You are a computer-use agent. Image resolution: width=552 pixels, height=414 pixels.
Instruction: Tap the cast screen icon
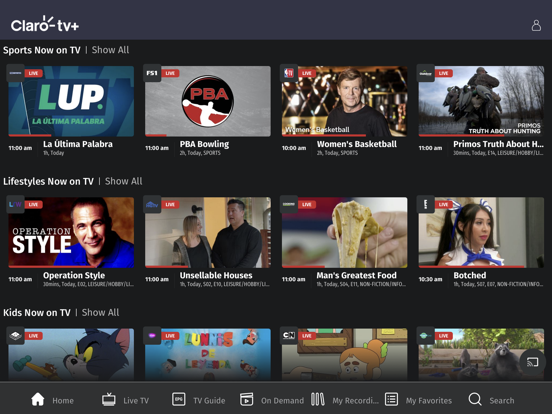click(532, 362)
